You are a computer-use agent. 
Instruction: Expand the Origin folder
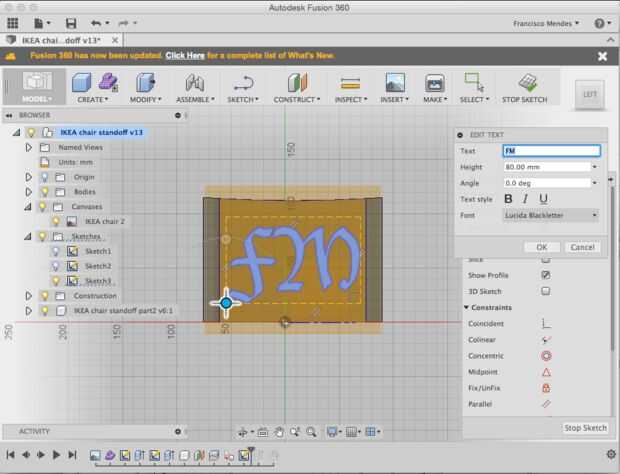pyautogui.click(x=28, y=177)
